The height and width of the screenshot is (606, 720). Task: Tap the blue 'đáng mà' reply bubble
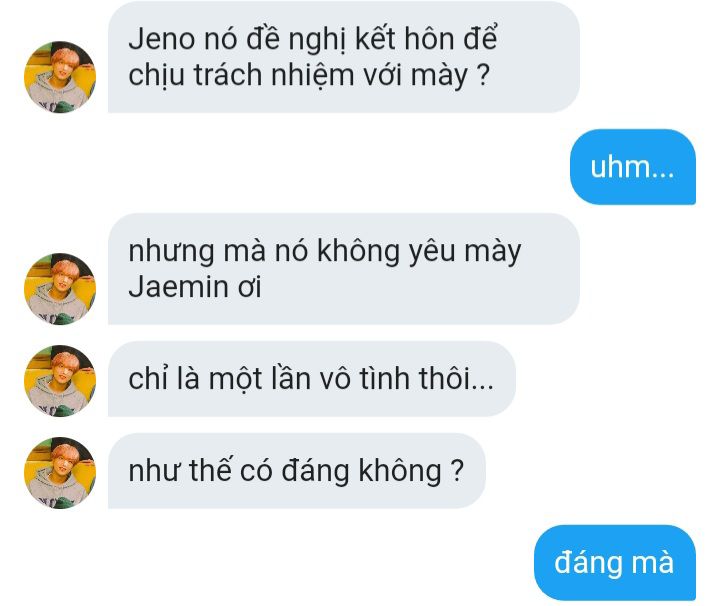coord(615,563)
